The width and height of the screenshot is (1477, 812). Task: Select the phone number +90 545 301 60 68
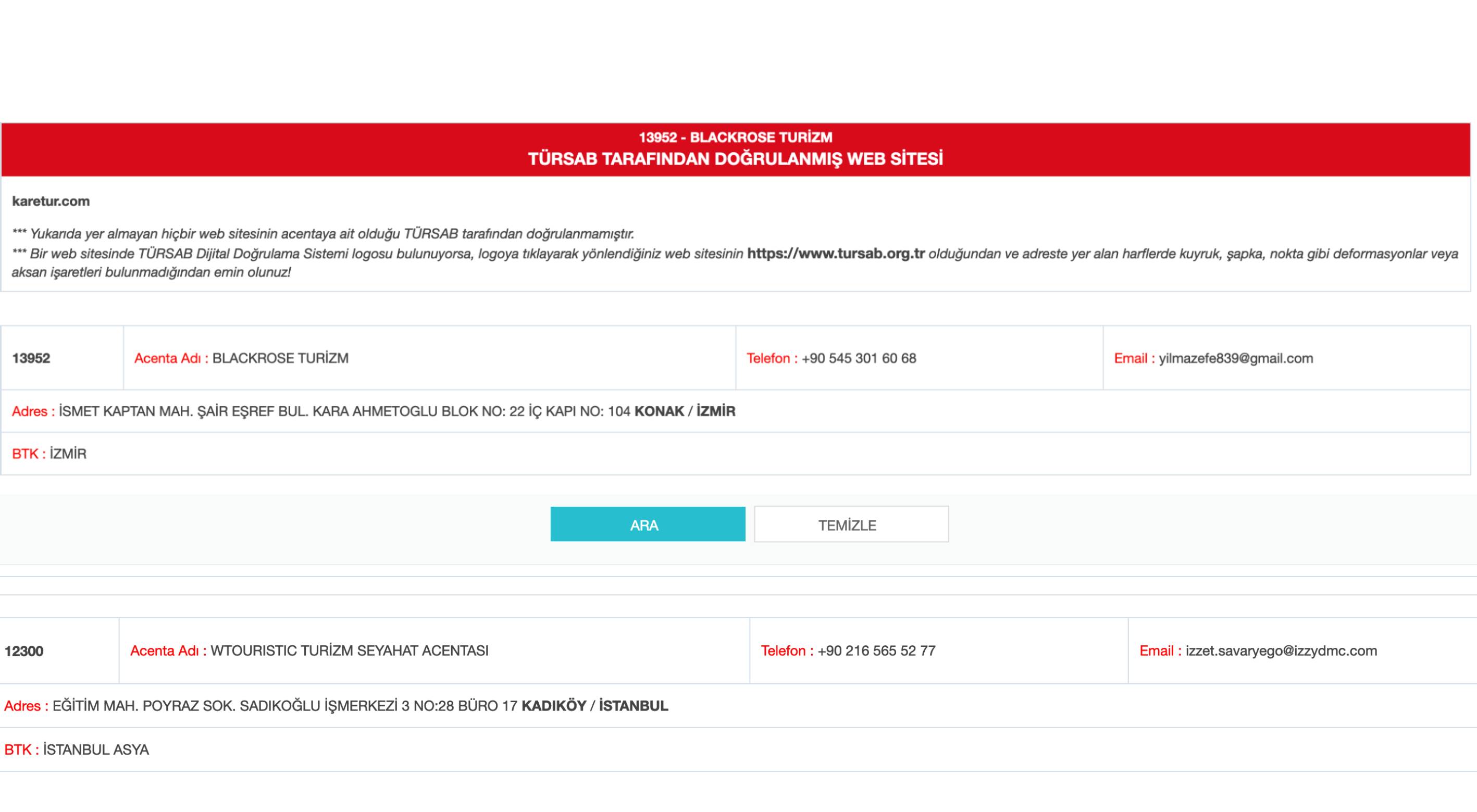(859, 358)
